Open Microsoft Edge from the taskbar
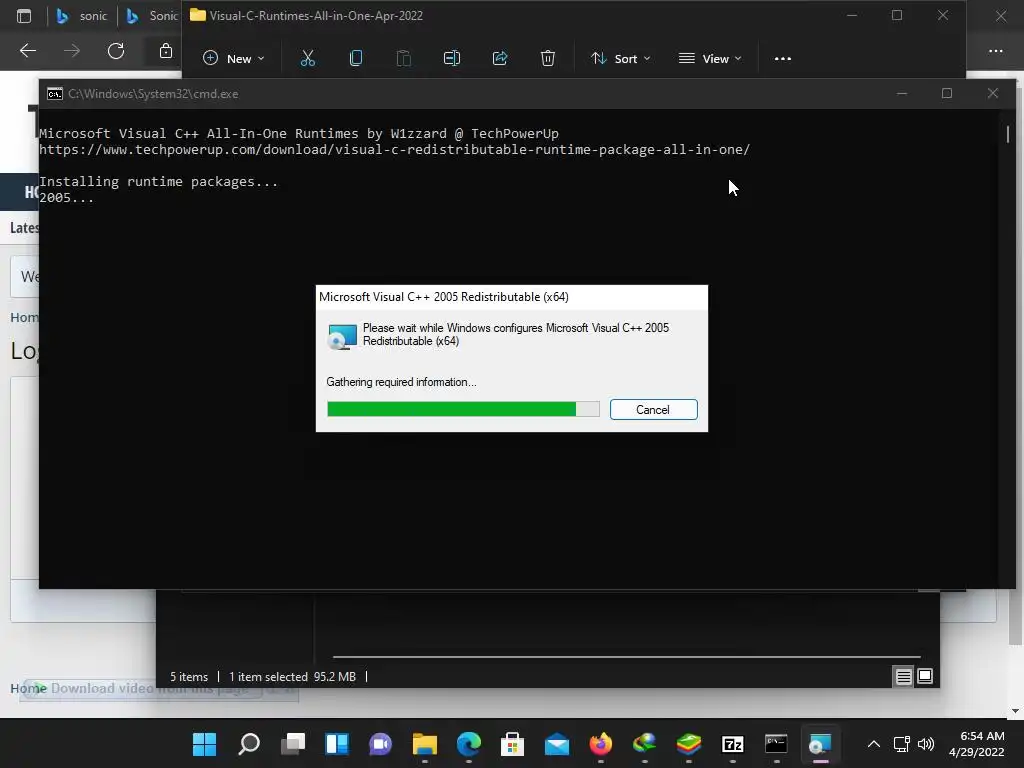The height and width of the screenshot is (768, 1024). (469, 744)
